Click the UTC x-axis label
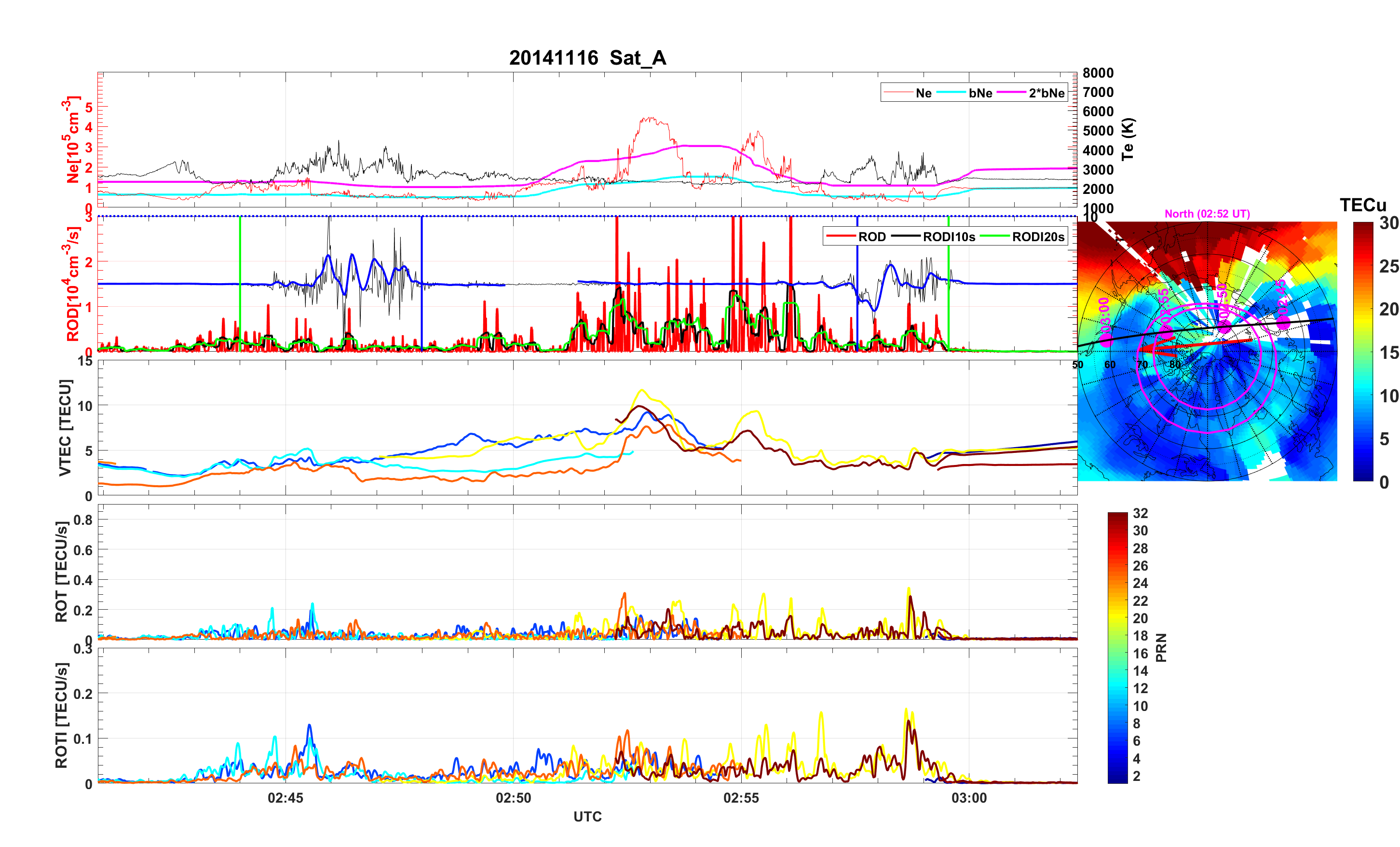The image size is (1400, 847). (587, 817)
